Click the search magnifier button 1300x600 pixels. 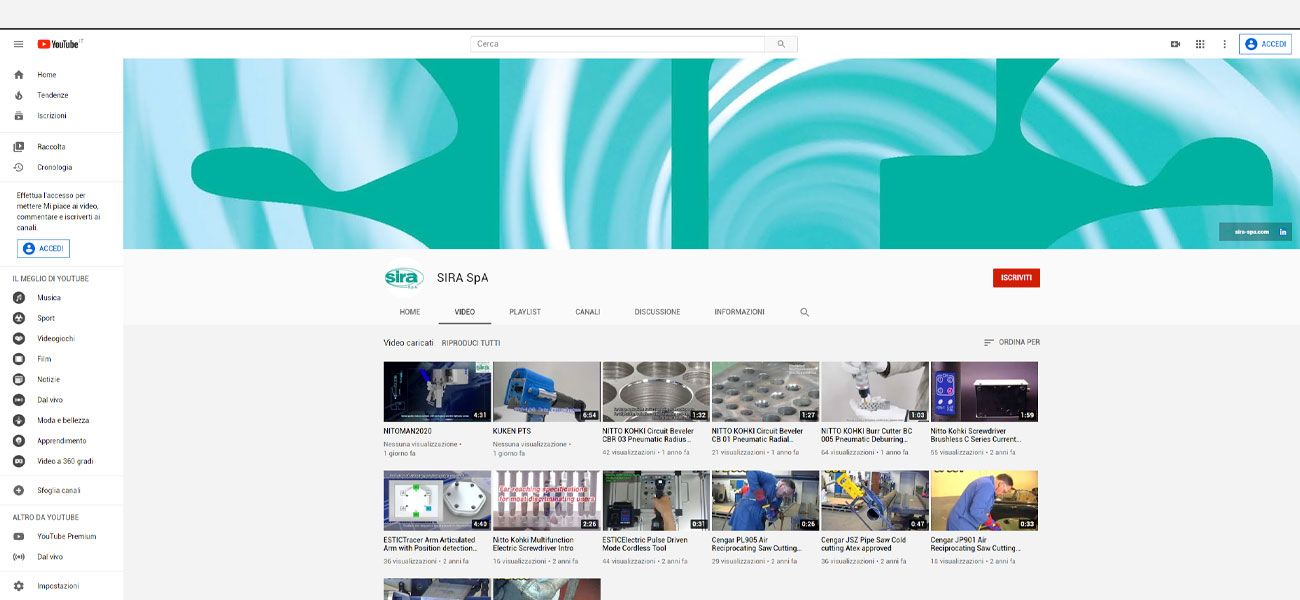click(x=781, y=44)
